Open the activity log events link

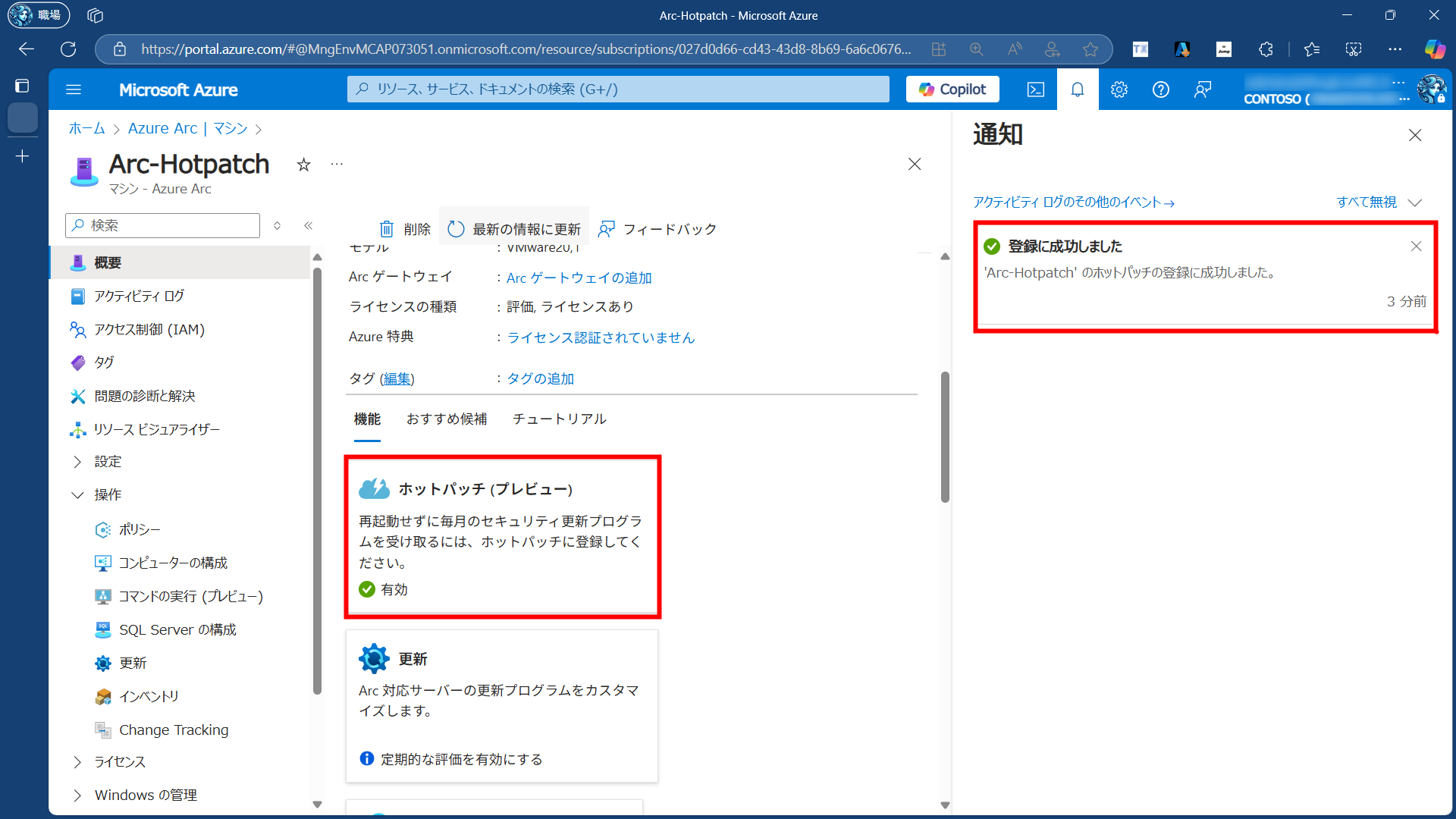[x=1073, y=202]
